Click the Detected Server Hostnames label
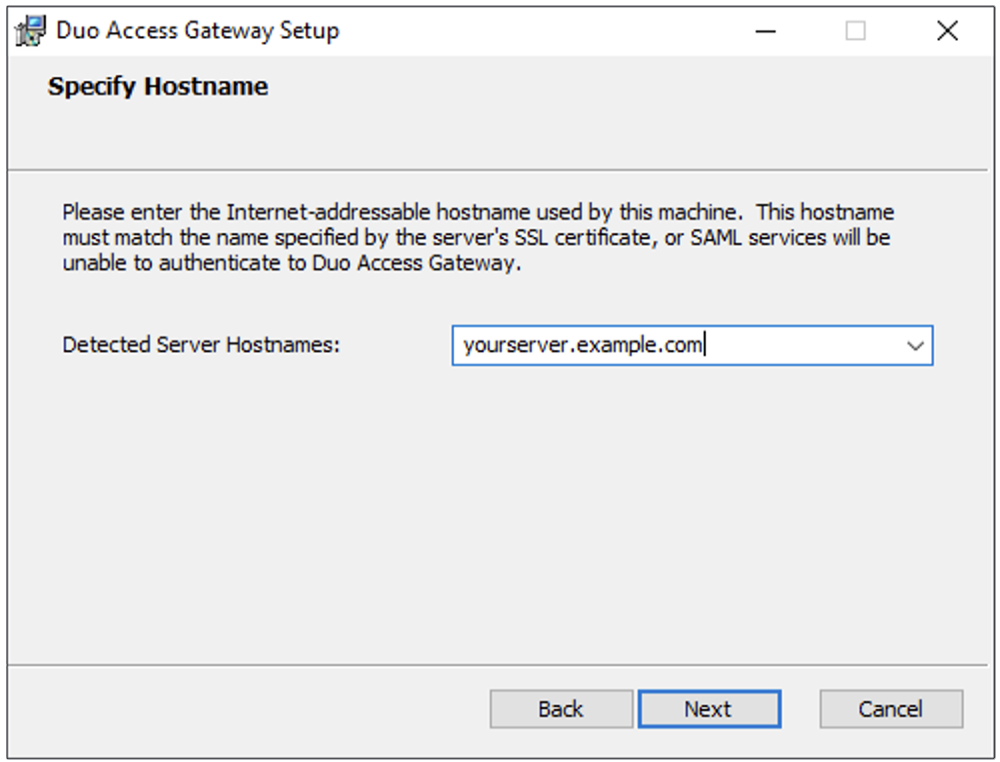The width and height of the screenshot is (1000, 762). click(x=201, y=345)
